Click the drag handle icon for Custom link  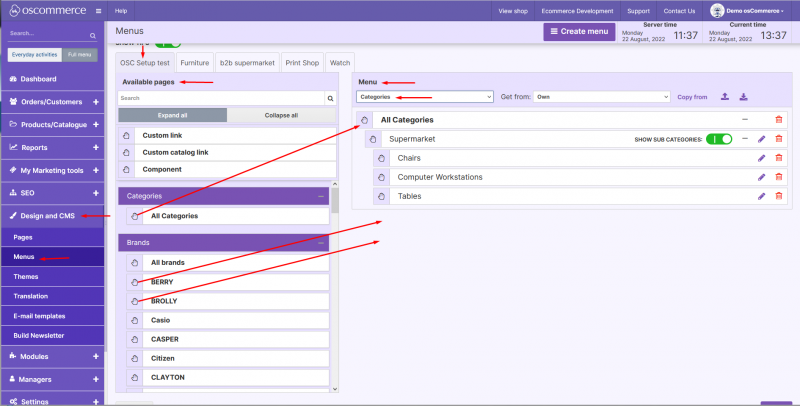coord(126,135)
